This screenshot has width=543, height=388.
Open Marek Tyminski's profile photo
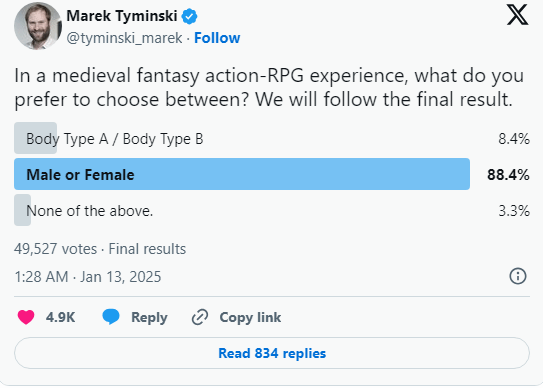tap(38, 26)
